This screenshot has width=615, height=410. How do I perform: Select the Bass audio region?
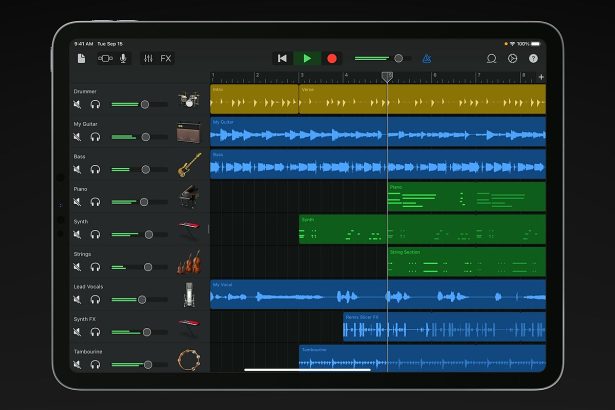[x=378, y=164]
